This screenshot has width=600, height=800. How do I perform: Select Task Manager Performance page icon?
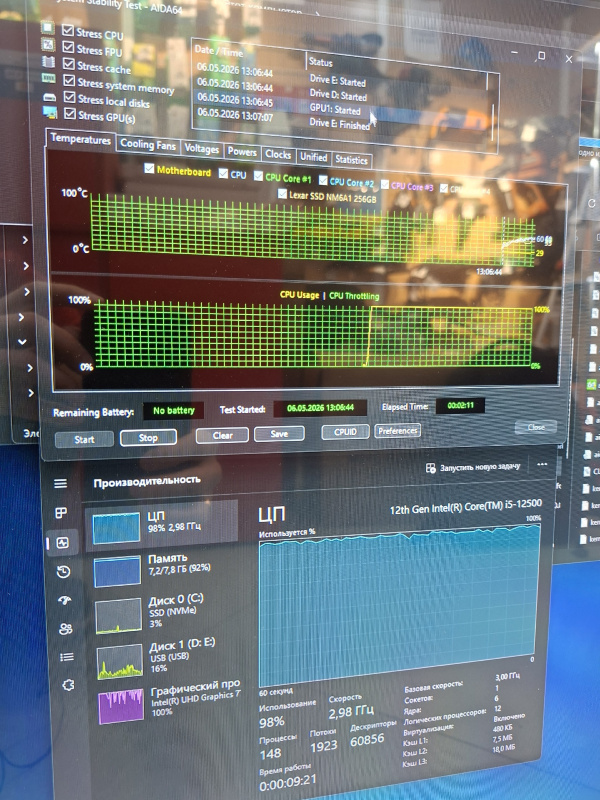(x=63, y=543)
